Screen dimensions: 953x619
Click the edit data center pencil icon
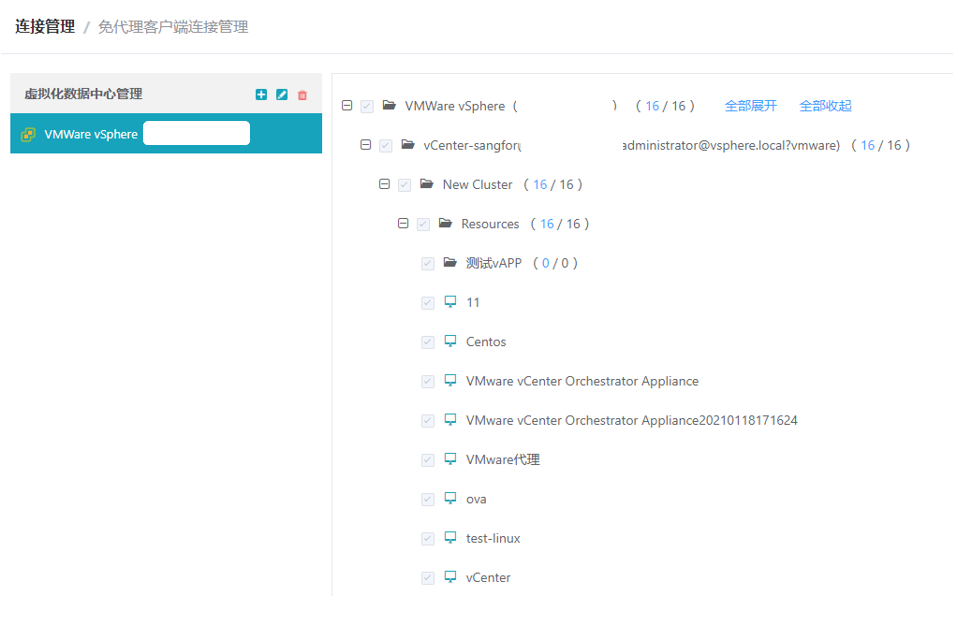(x=282, y=95)
